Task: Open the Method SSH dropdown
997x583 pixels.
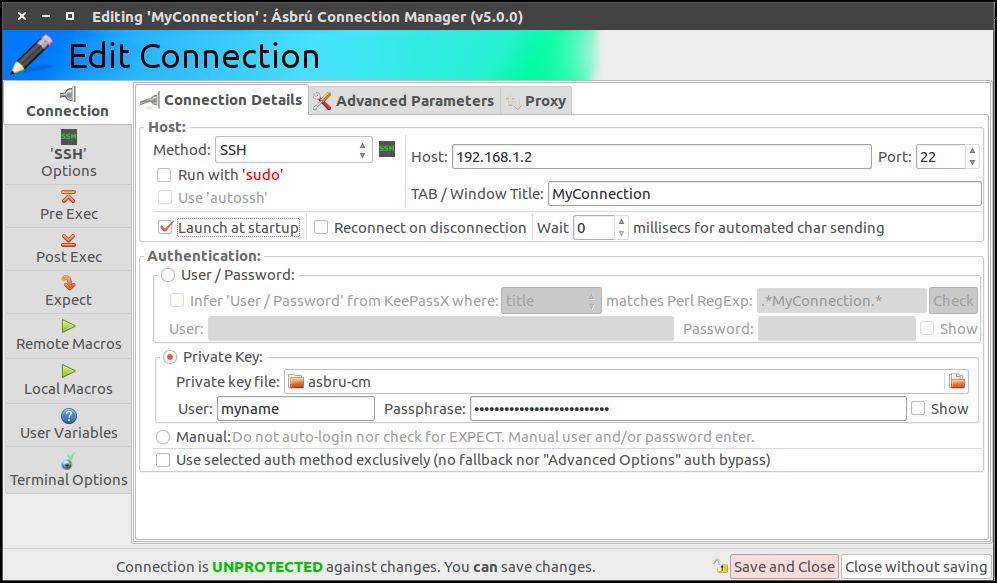Action: [293, 150]
